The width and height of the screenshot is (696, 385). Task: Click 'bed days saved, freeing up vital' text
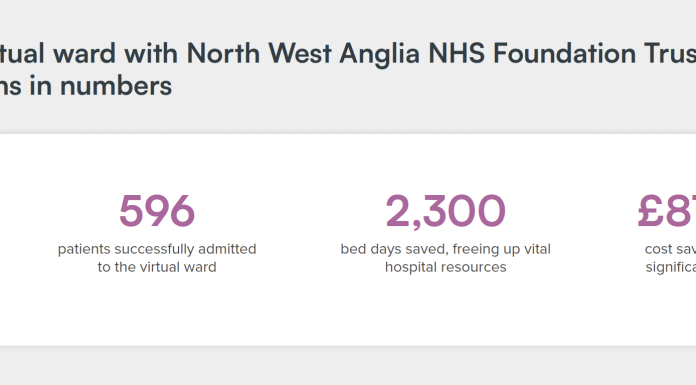pos(445,249)
